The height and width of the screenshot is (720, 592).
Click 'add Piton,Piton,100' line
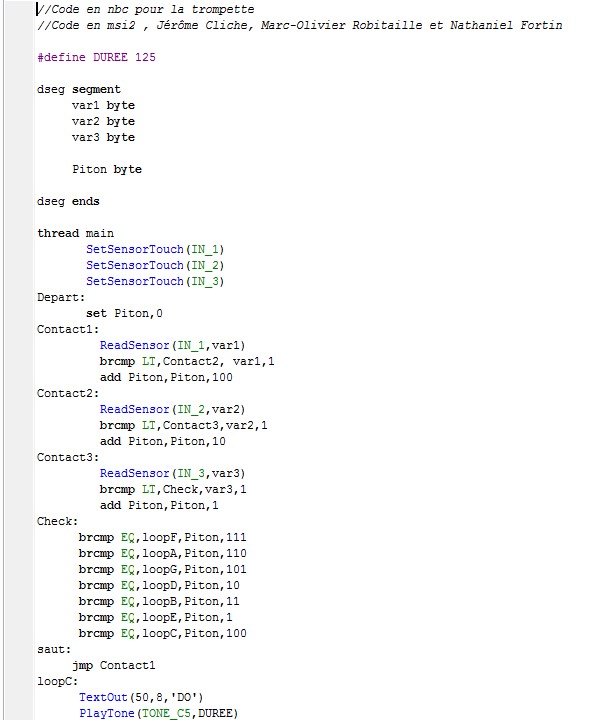pyautogui.click(x=166, y=377)
